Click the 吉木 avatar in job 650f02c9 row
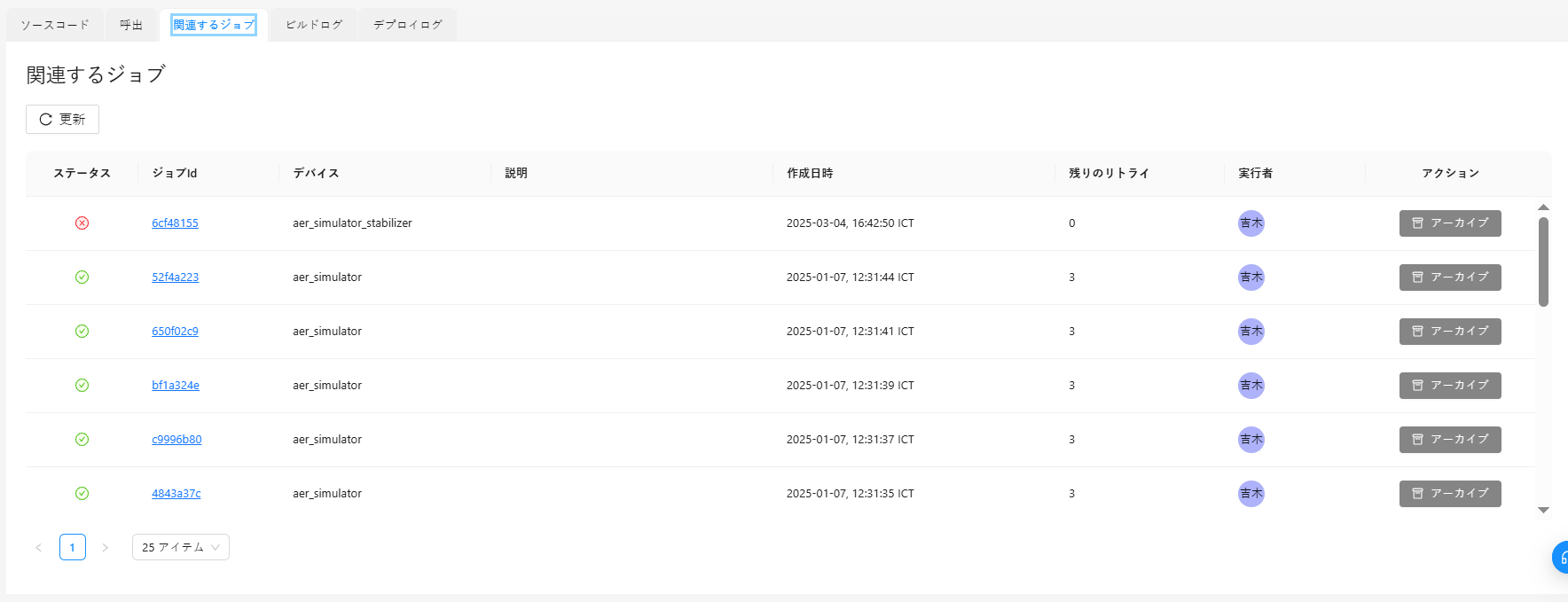 (x=1250, y=332)
